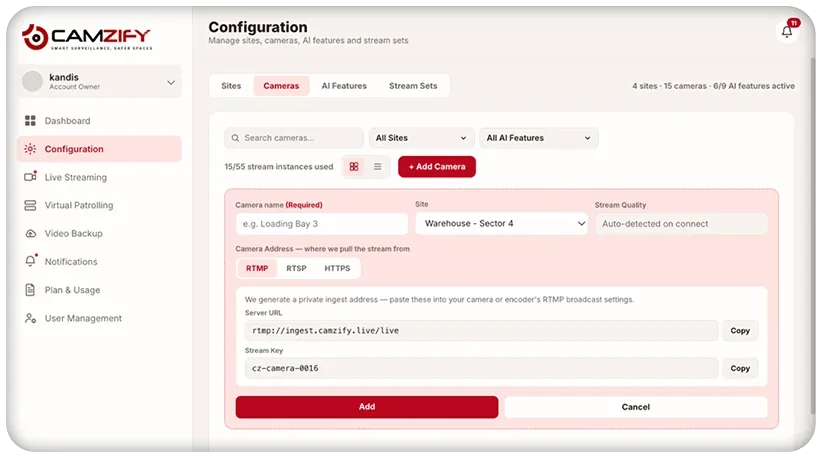Click the Virtual Patrolling icon
821x462 pixels.
[30, 205]
